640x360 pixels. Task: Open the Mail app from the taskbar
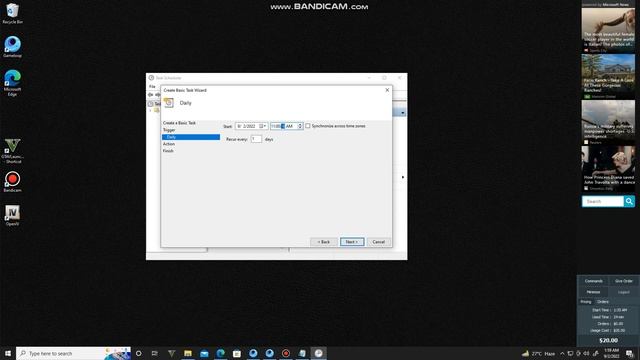coord(204,353)
